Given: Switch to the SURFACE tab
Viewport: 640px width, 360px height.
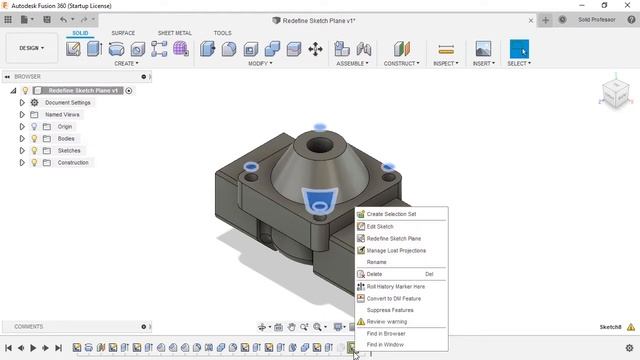Looking at the screenshot, I should [x=123, y=33].
